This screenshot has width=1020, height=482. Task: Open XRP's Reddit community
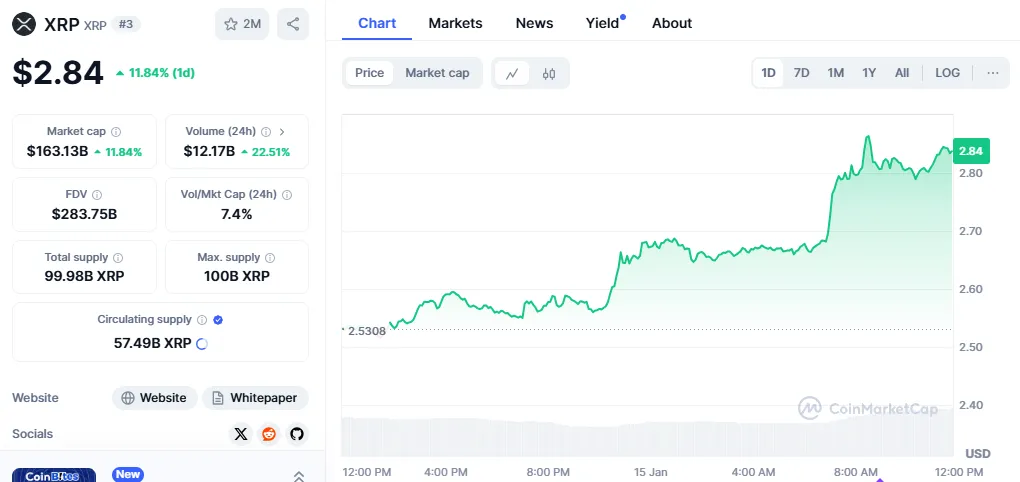point(268,434)
